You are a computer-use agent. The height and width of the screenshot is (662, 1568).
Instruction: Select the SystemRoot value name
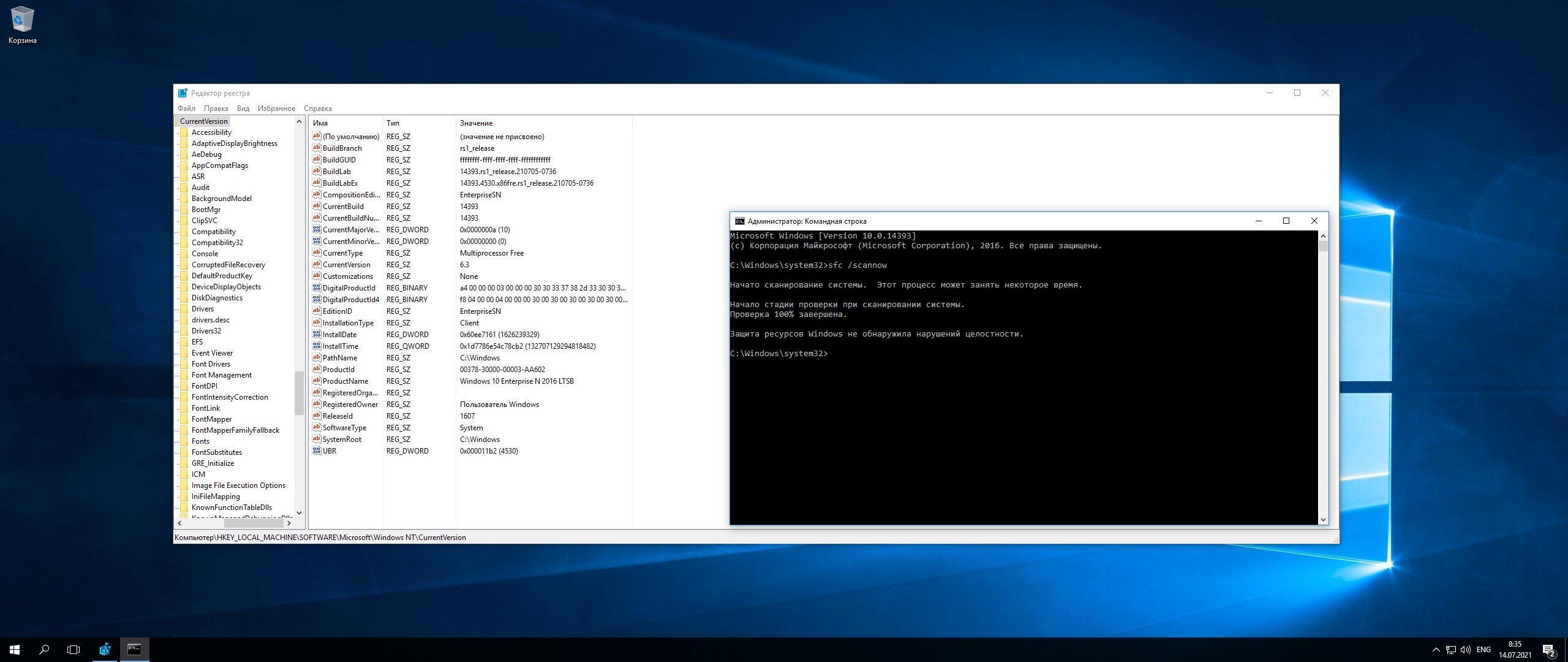[x=342, y=439]
